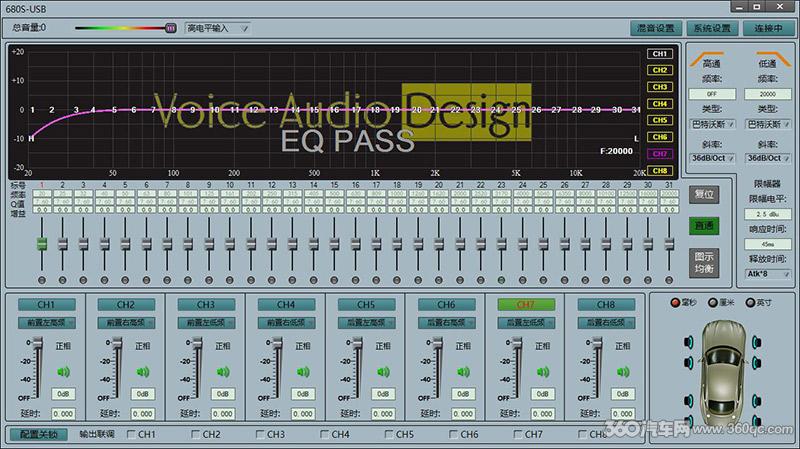Mute the CH5 output speaker icon

coord(383,371)
